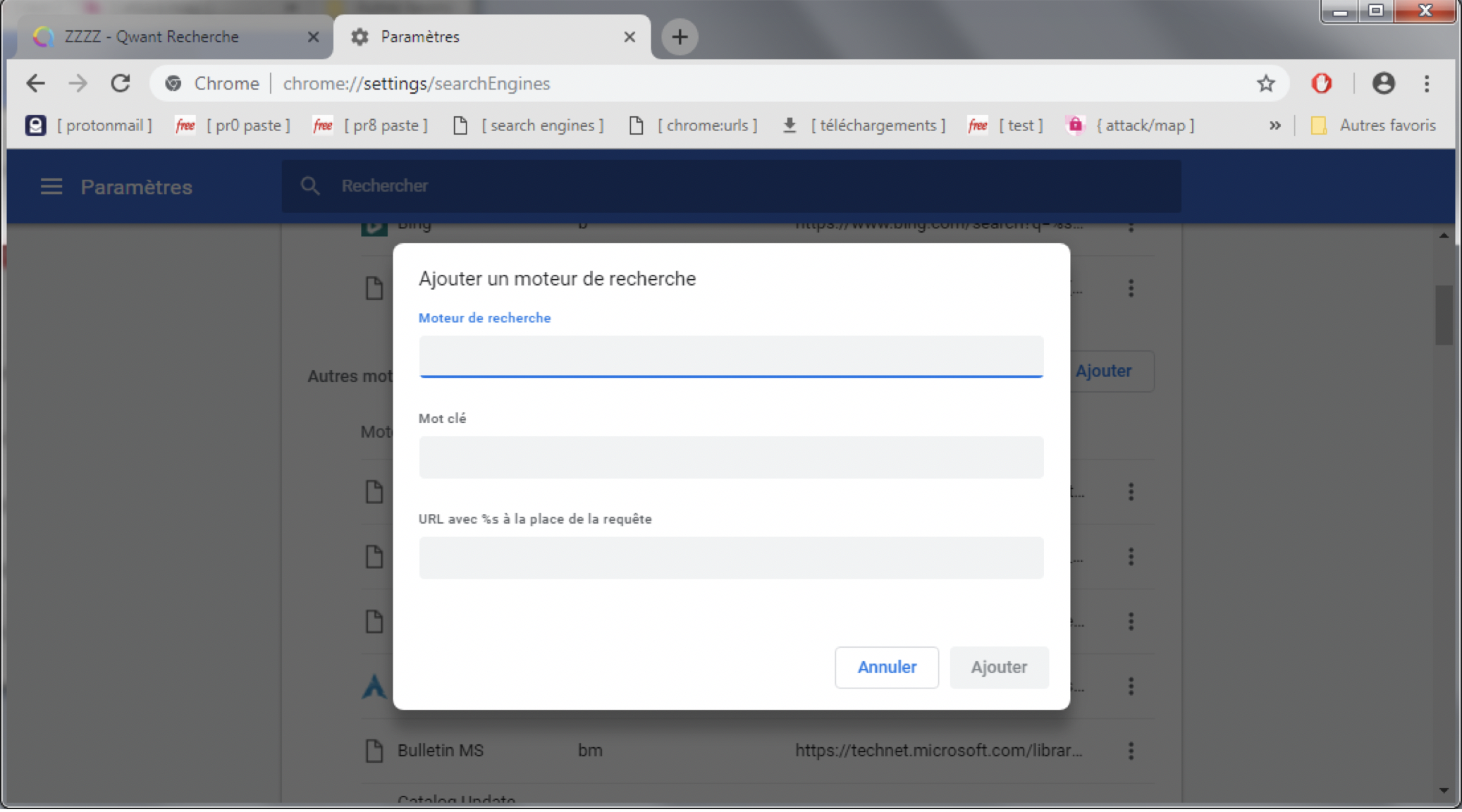
Task: Click the technet.microsoft.com URL text
Action: pos(939,751)
